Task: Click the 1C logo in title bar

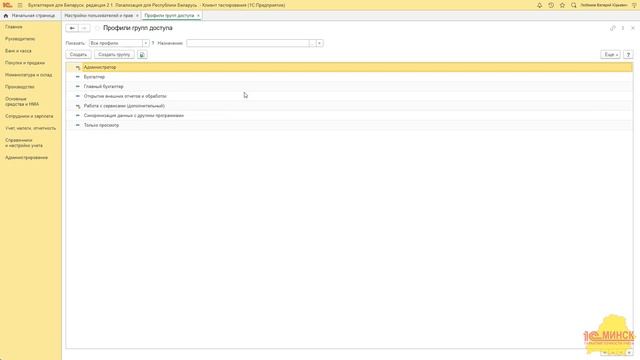Action: click(7, 5)
